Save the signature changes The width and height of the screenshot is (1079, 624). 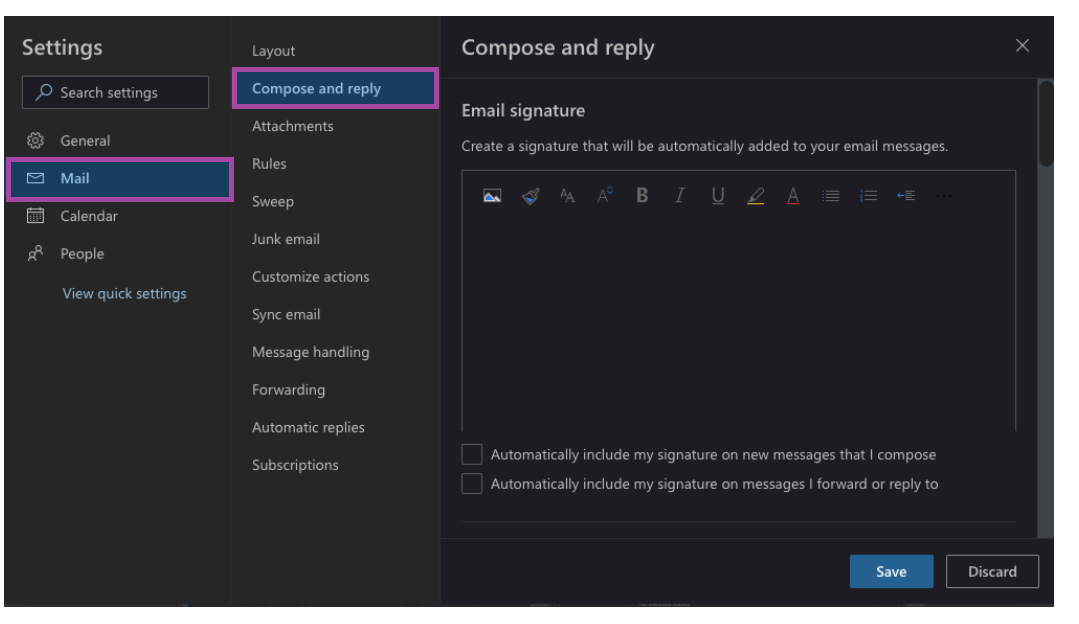890,571
